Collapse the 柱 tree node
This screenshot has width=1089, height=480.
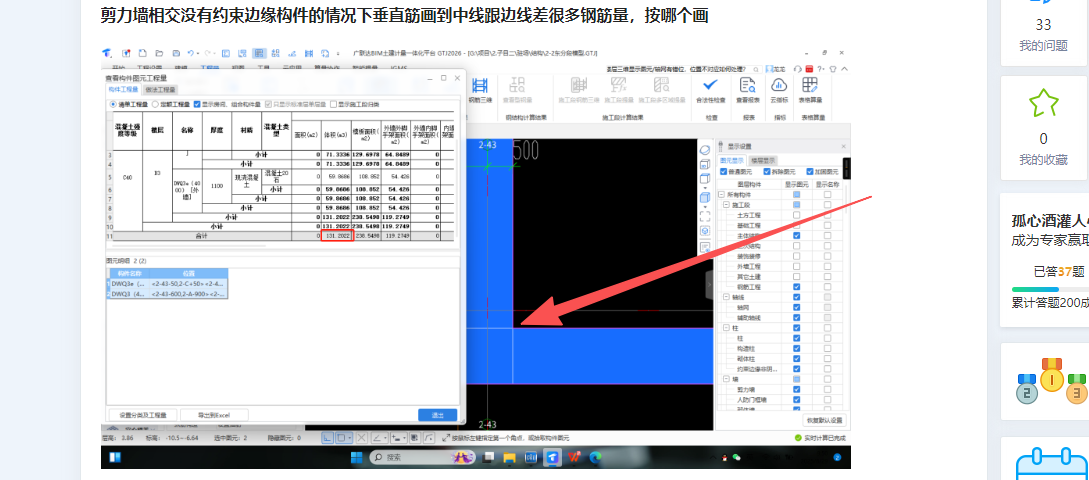(726, 327)
